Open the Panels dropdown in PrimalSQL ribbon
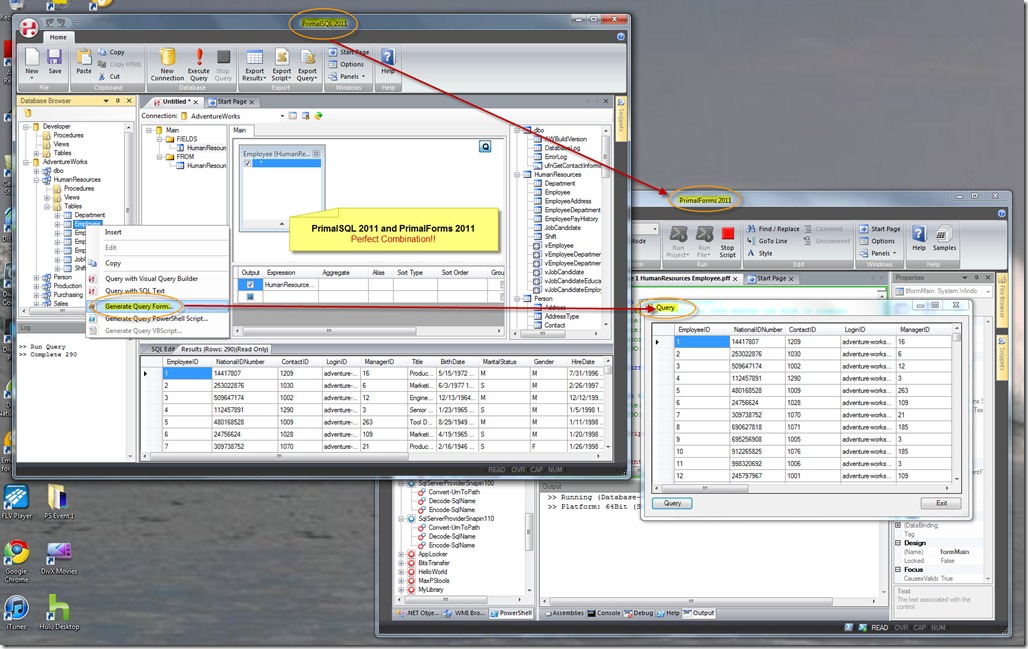 tap(347, 77)
